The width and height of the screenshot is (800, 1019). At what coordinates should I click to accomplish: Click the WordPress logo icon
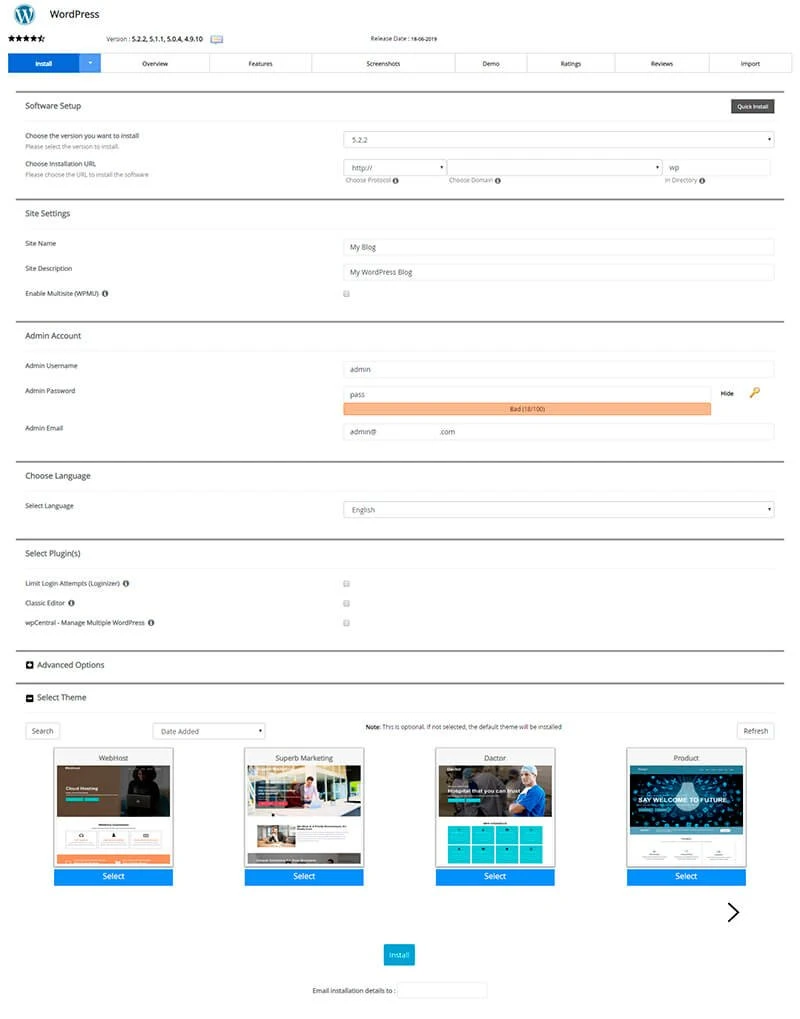coord(24,14)
